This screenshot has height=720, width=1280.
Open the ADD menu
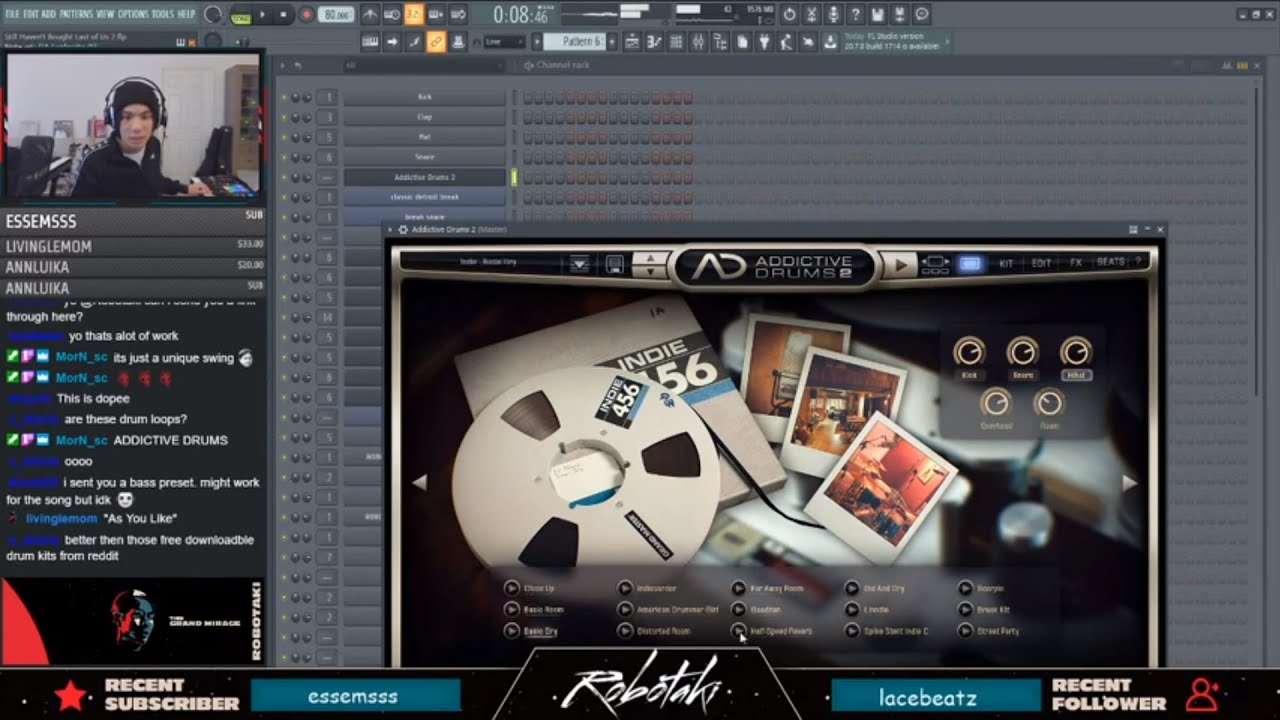pos(49,15)
